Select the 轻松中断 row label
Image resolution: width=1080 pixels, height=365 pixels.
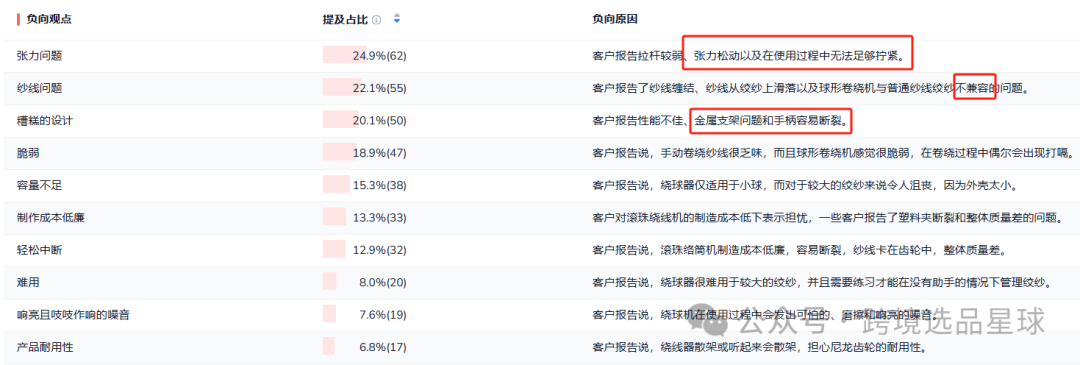39,250
